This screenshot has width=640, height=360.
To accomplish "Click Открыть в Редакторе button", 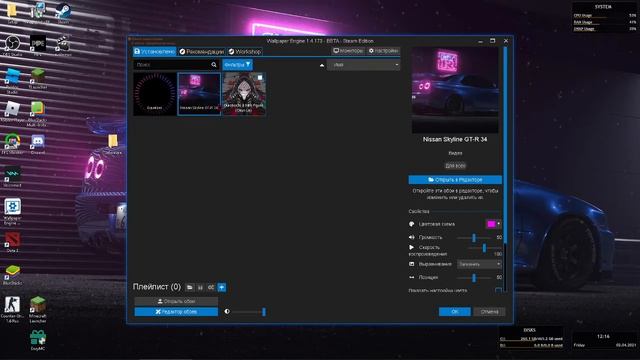I will (455, 180).
